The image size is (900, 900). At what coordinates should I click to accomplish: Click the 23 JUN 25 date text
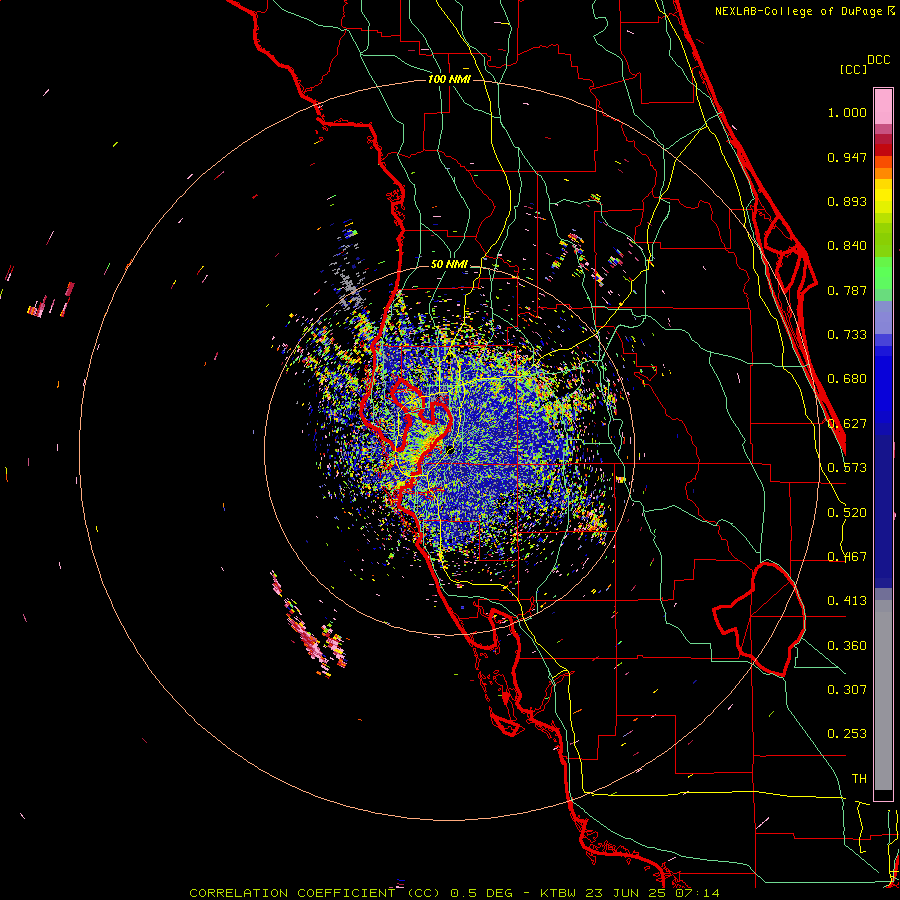[626, 893]
